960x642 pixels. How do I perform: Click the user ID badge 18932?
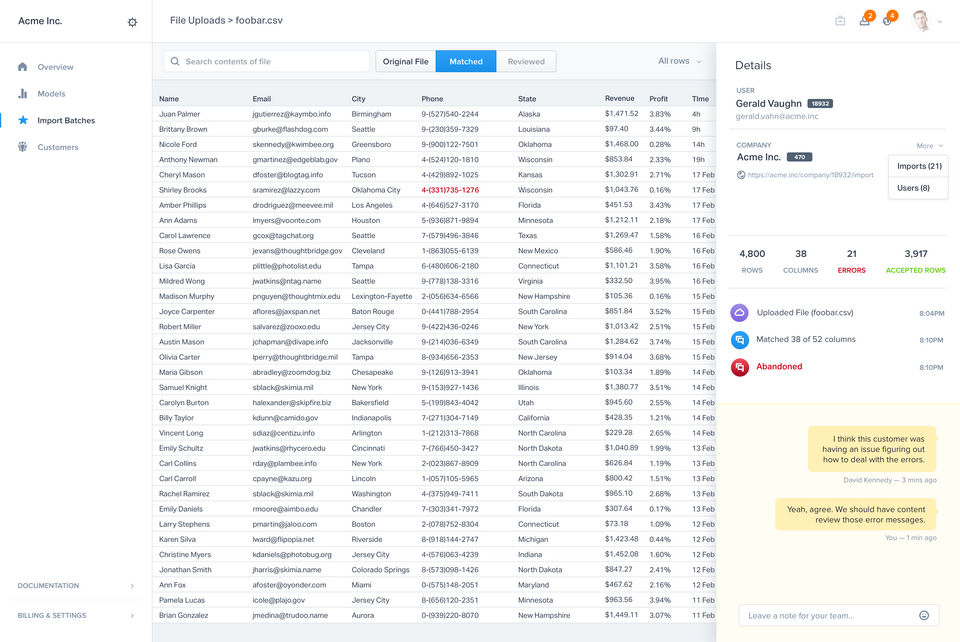coord(820,103)
